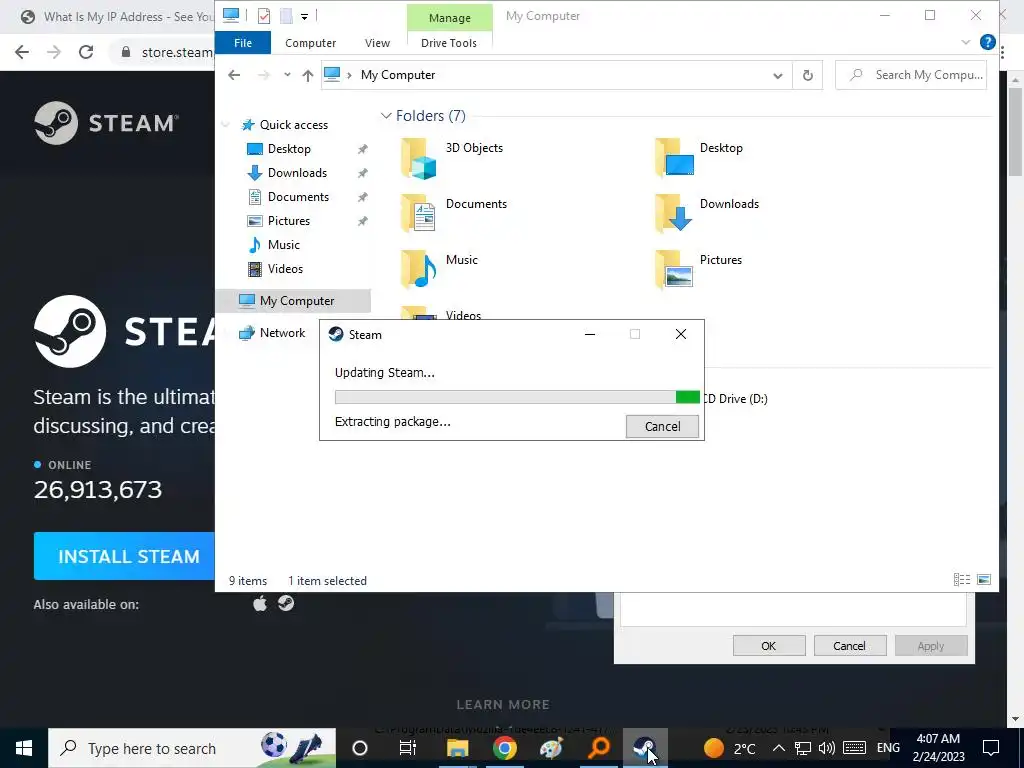Expand the Explorer ribbon chevron
This screenshot has height=768, width=1024.
click(x=965, y=43)
